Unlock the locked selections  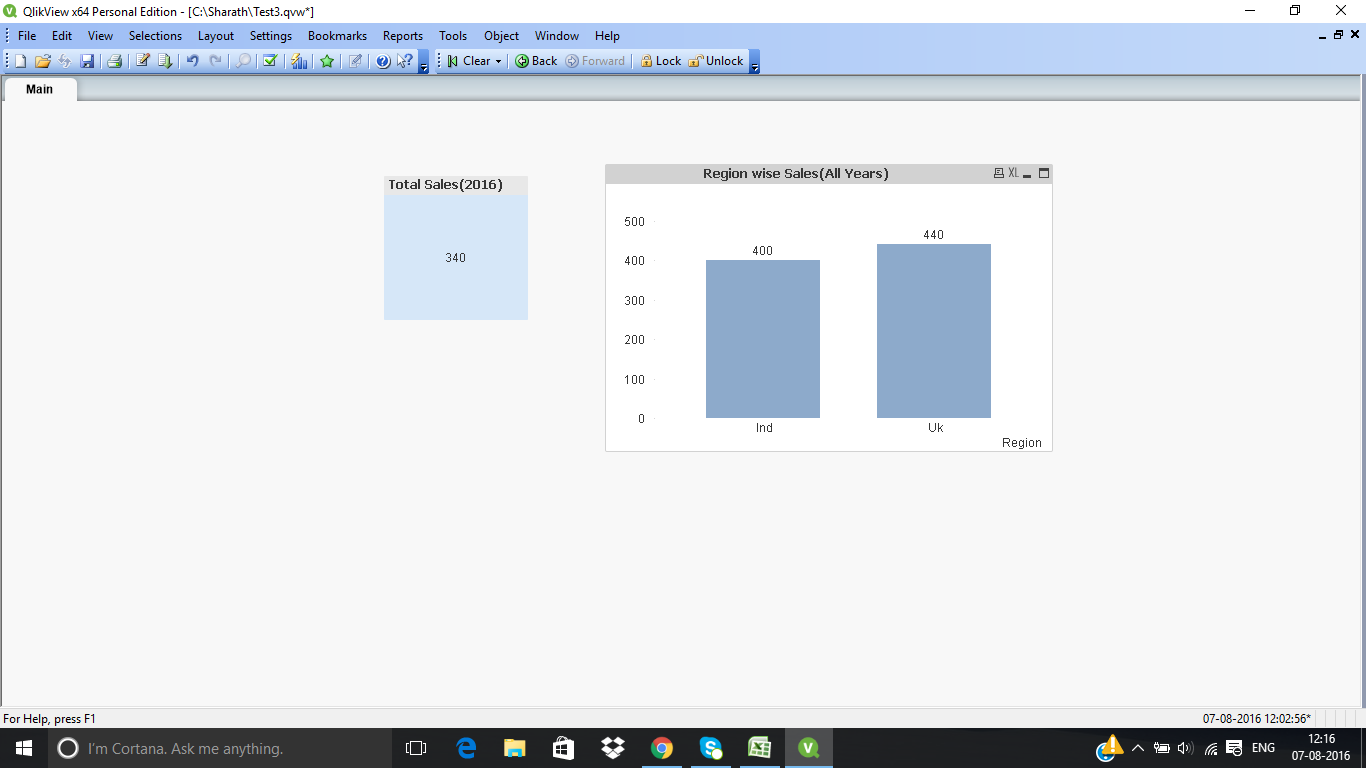point(716,61)
